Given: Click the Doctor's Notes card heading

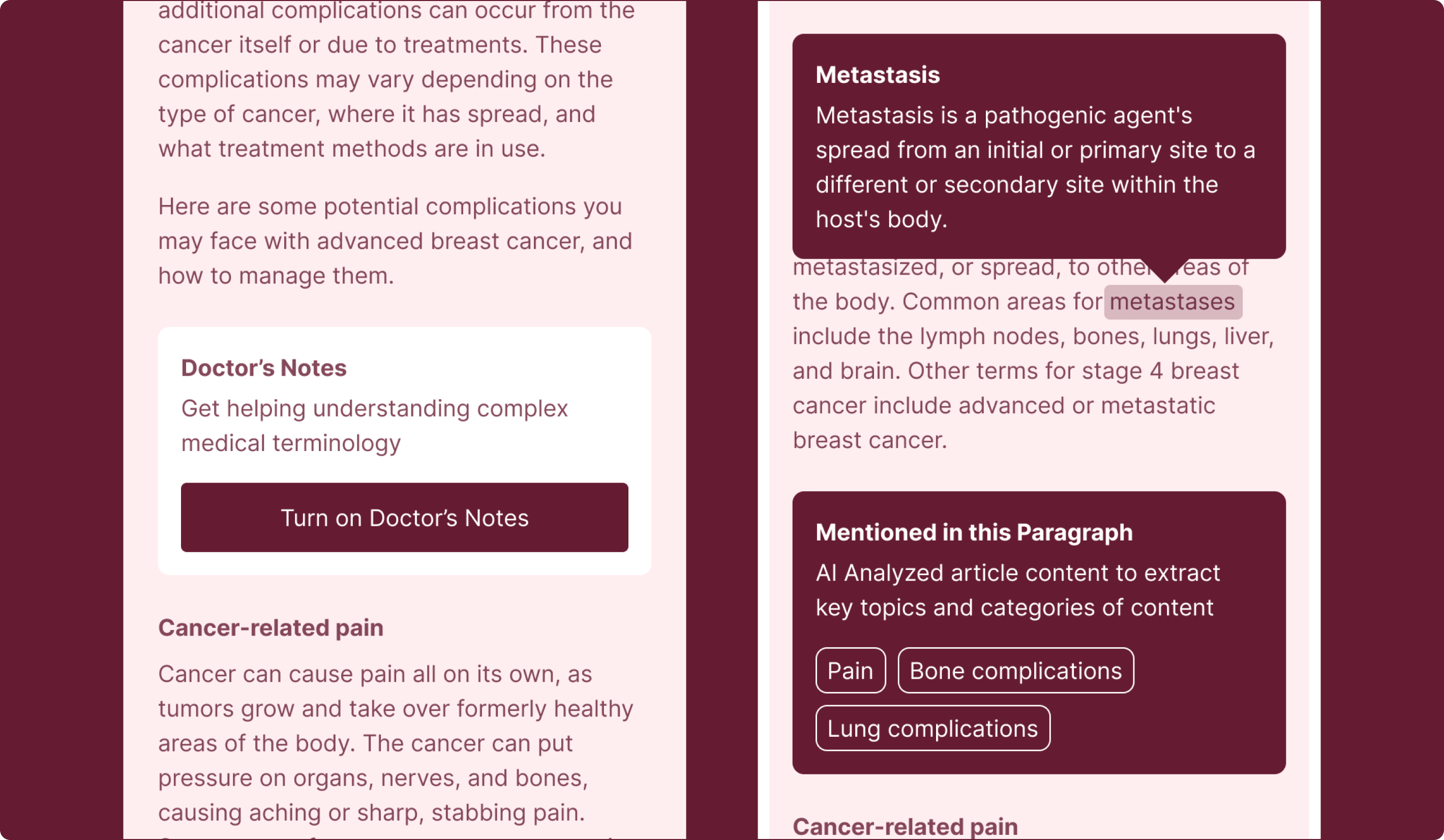Looking at the screenshot, I should 263,368.
